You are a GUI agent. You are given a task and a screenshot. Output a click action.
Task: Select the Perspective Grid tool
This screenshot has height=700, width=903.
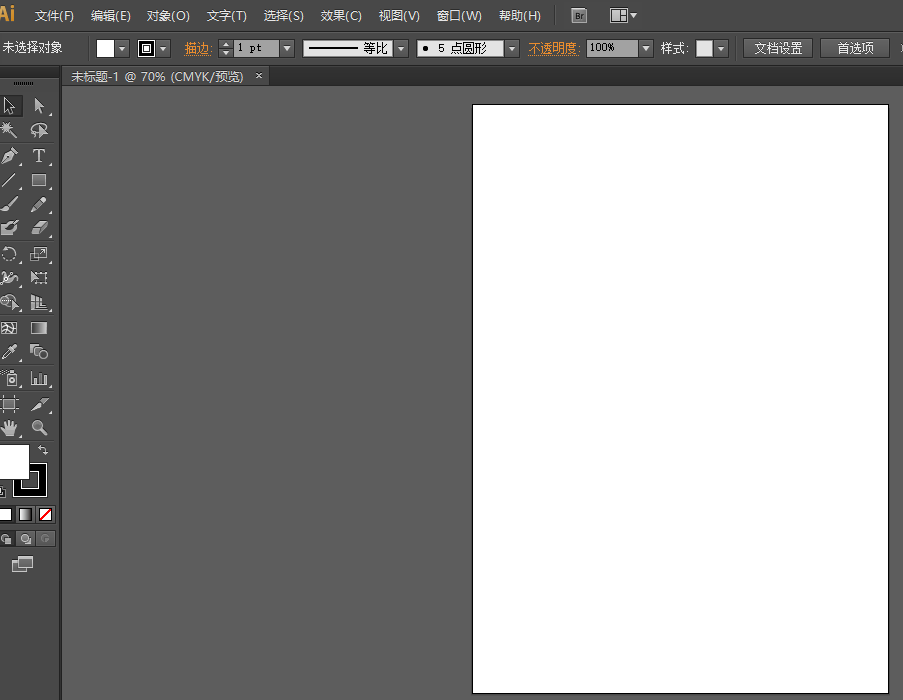coord(39,302)
